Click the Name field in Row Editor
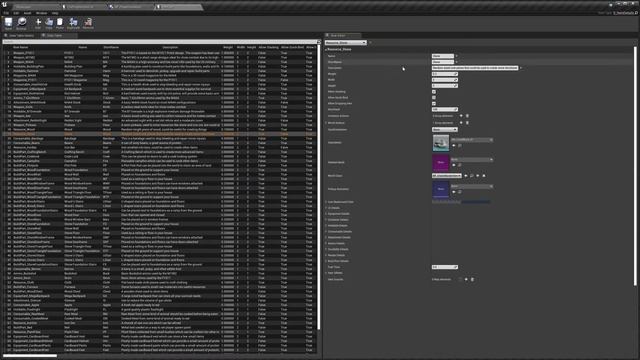The width and height of the screenshot is (640, 360). coord(443,56)
